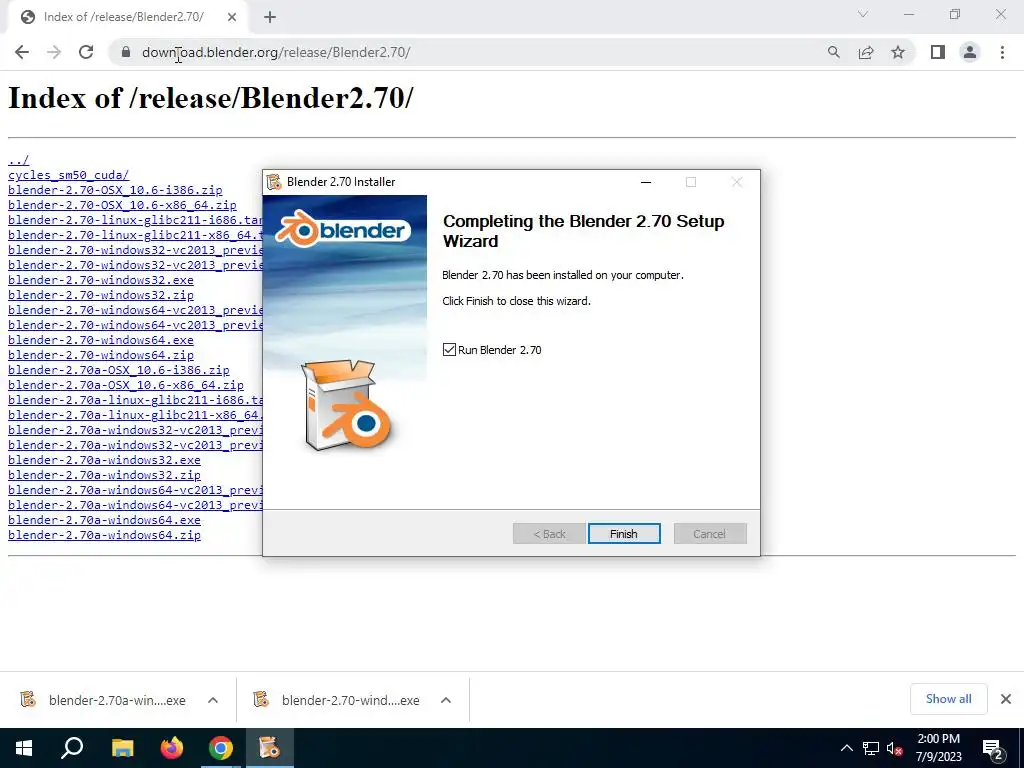
Task: Expand options for blender-2.70a-win....exe download
Action: tap(213, 700)
